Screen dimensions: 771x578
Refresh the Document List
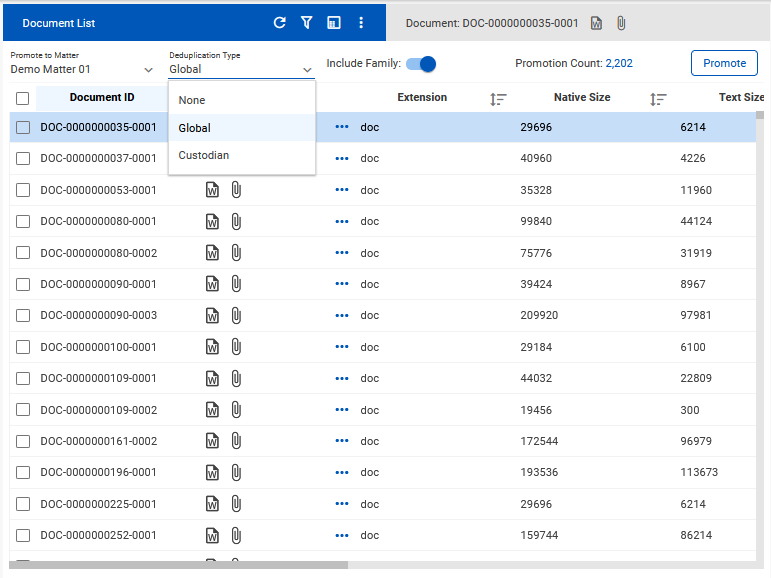point(280,23)
